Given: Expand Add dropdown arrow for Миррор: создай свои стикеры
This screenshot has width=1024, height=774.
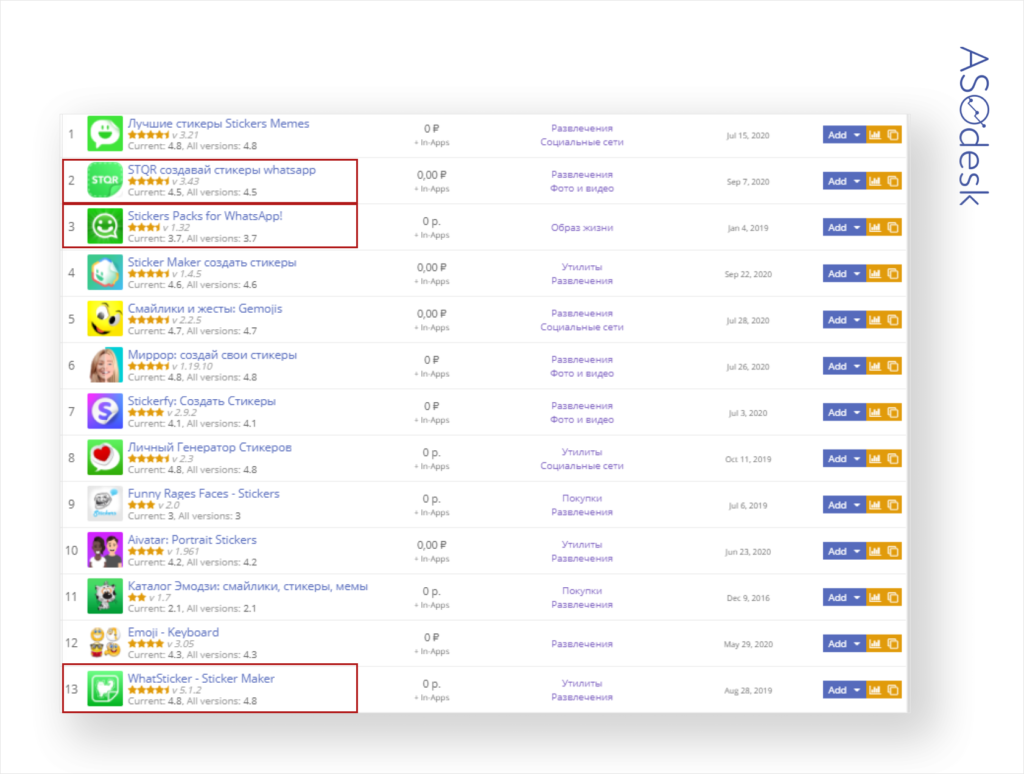Looking at the screenshot, I should (x=857, y=366).
